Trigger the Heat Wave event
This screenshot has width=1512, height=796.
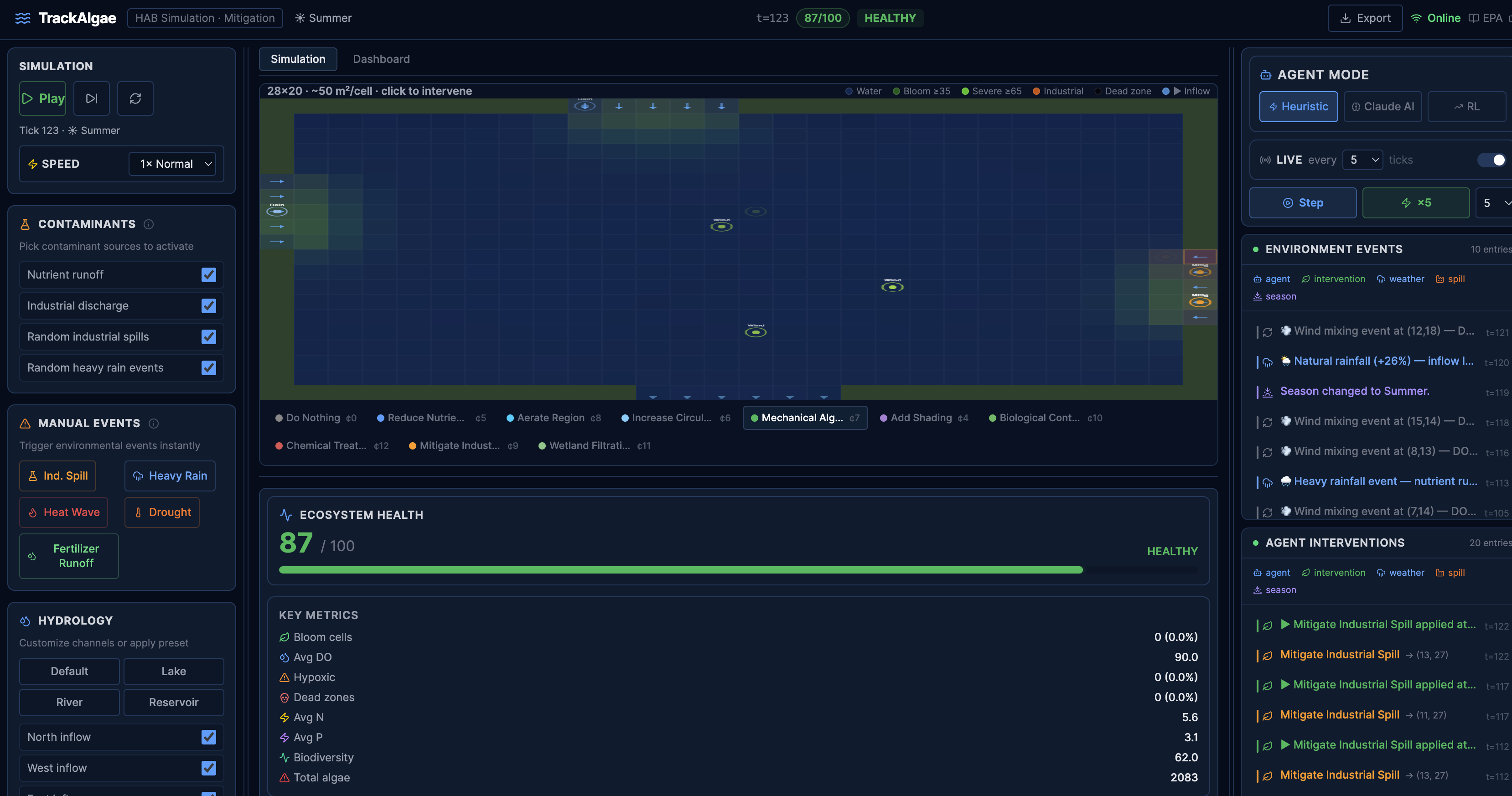(x=65, y=512)
